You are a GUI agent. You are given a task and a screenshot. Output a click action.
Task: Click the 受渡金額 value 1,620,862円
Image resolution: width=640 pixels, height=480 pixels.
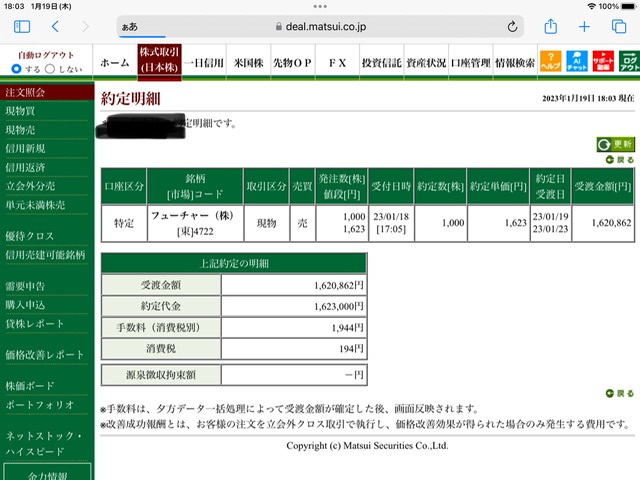pos(339,285)
